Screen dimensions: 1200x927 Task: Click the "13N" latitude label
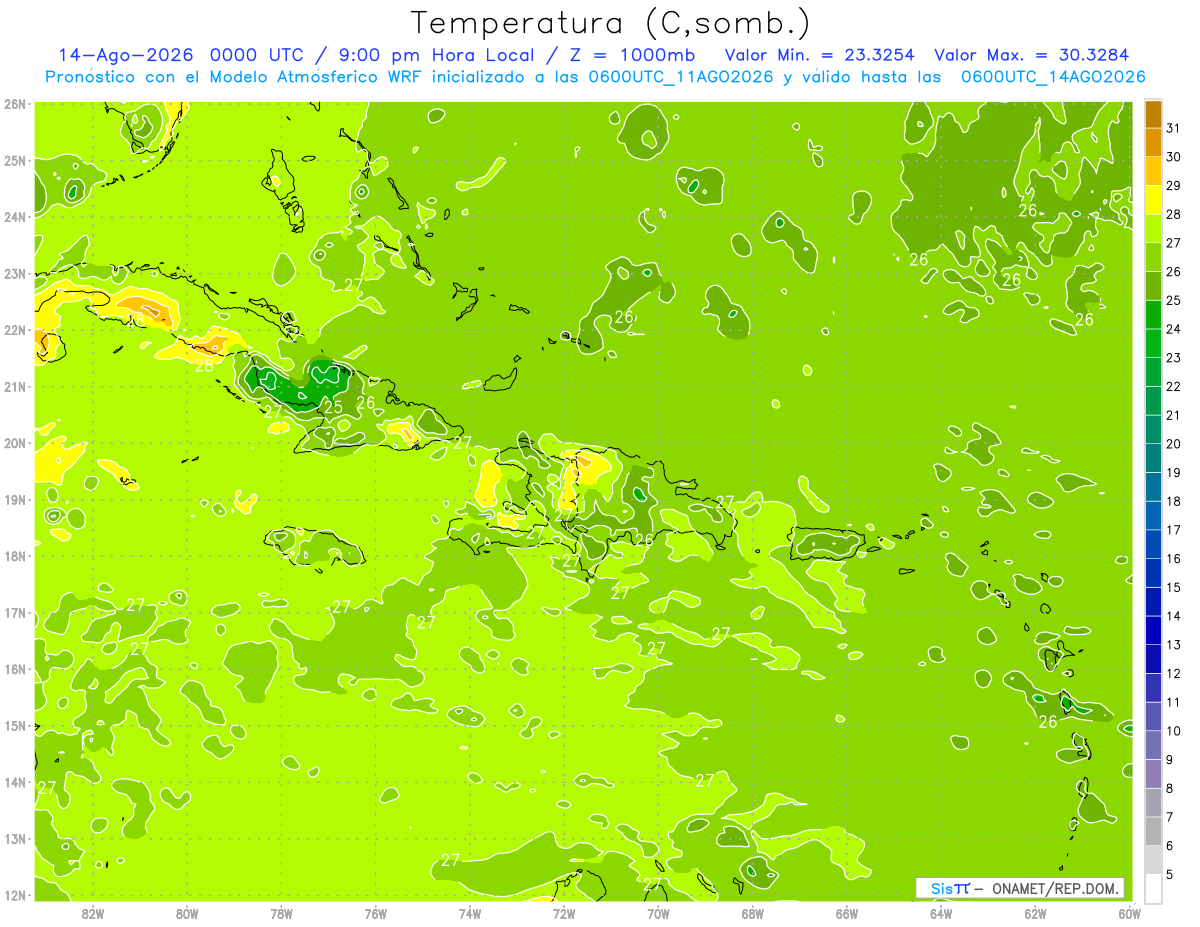pos(15,838)
